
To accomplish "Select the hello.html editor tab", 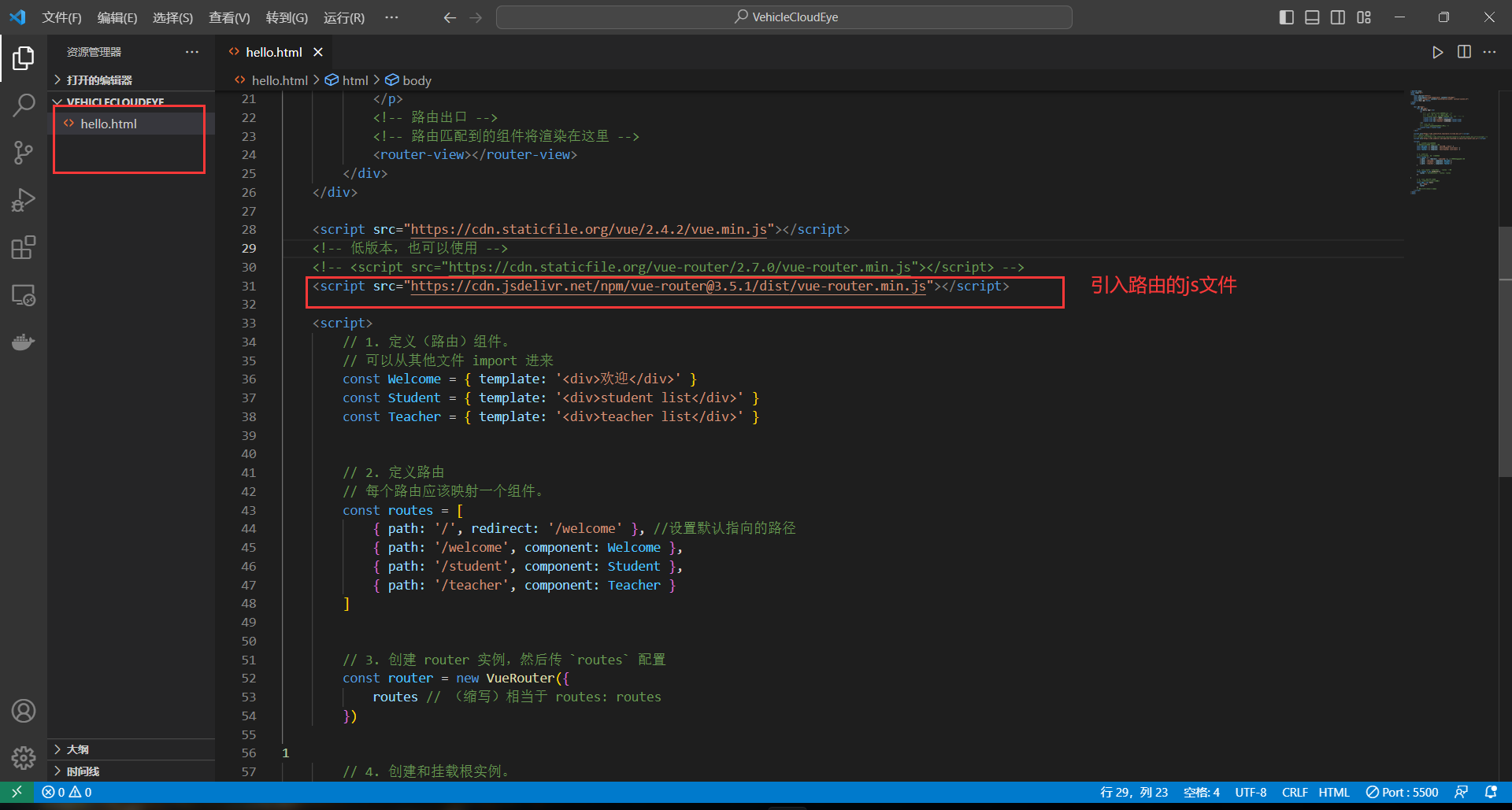I will tap(273, 52).
